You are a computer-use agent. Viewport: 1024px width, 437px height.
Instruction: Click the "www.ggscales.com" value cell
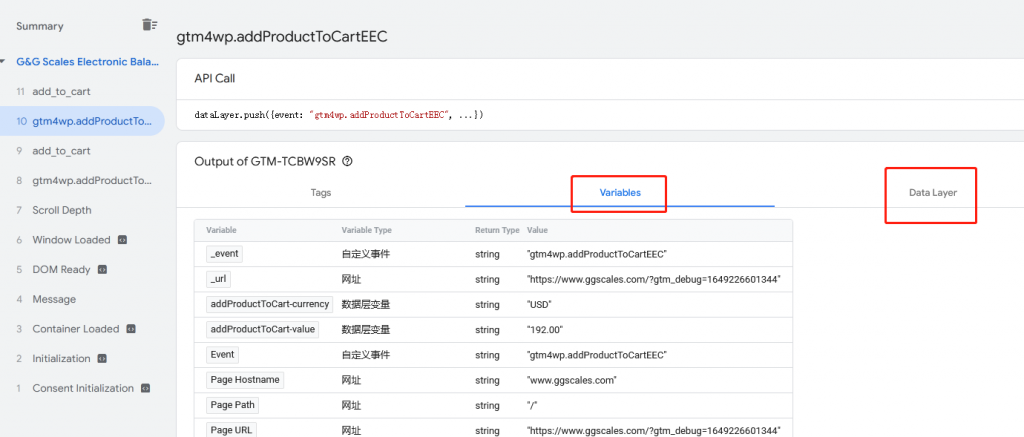pos(571,380)
